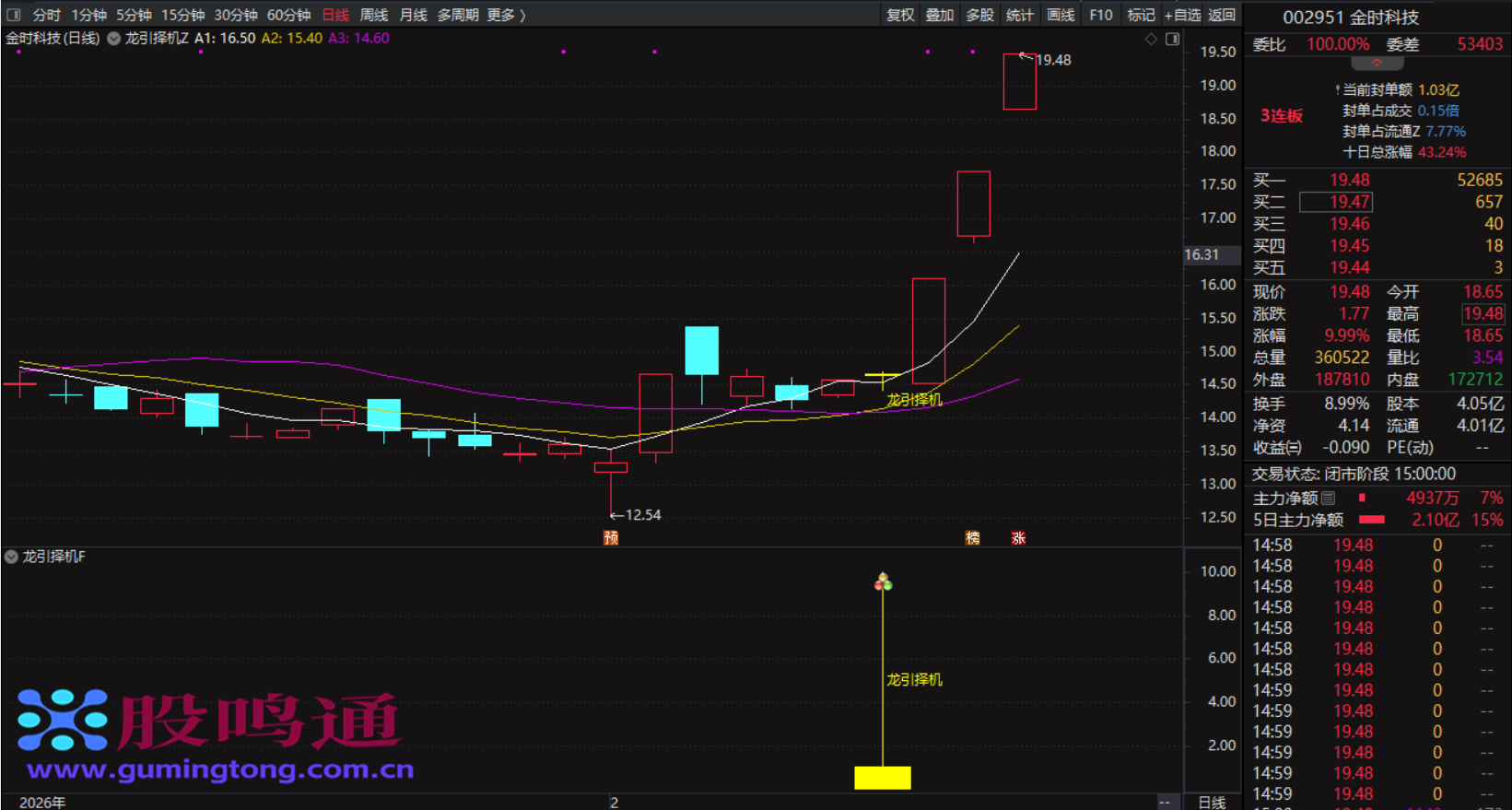Image resolution: width=1512 pixels, height=810 pixels.
Task: Enable 叠加 overlay comparison
Action: coord(939,15)
